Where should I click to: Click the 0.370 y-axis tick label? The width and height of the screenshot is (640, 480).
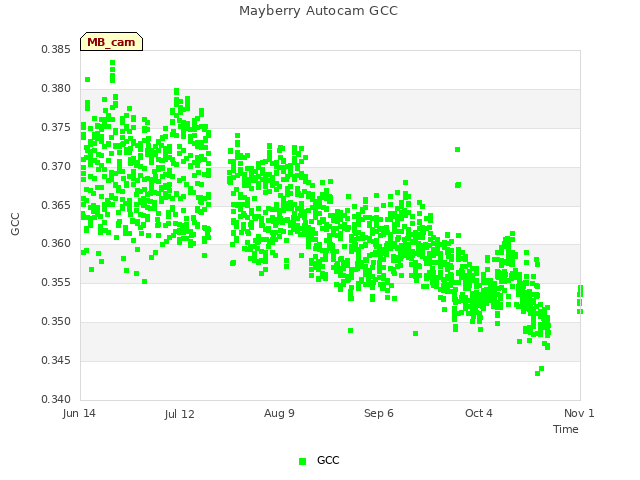[x=56, y=167]
